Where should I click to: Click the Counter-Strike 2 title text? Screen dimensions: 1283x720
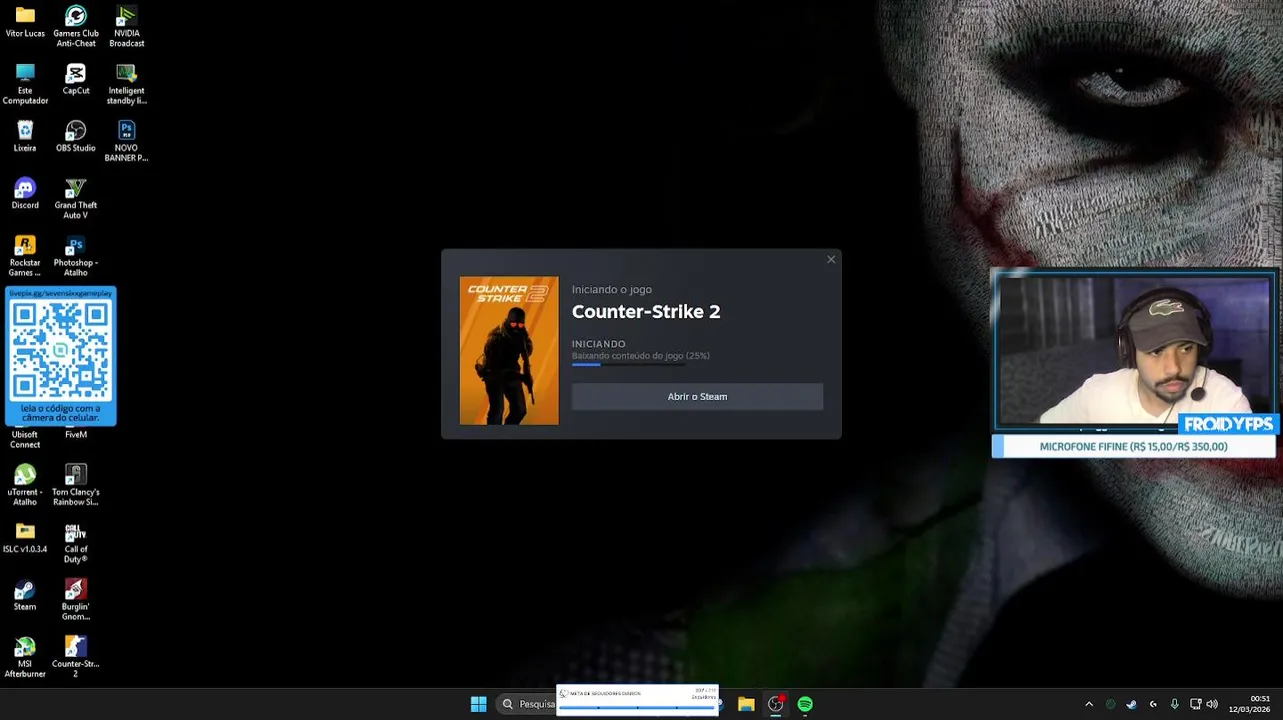point(646,311)
